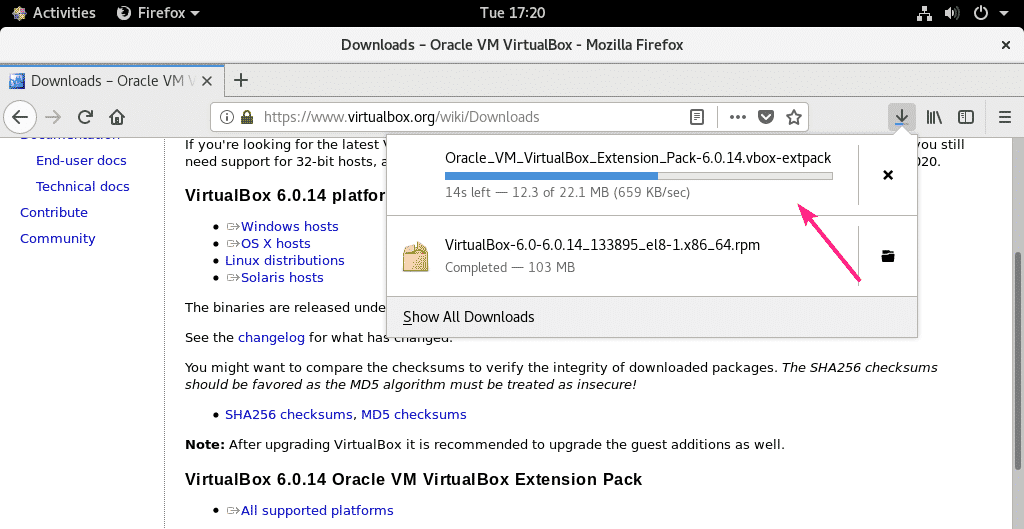Toggle the sidebar panel
The width and height of the screenshot is (1024, 529).
[966, 117]
